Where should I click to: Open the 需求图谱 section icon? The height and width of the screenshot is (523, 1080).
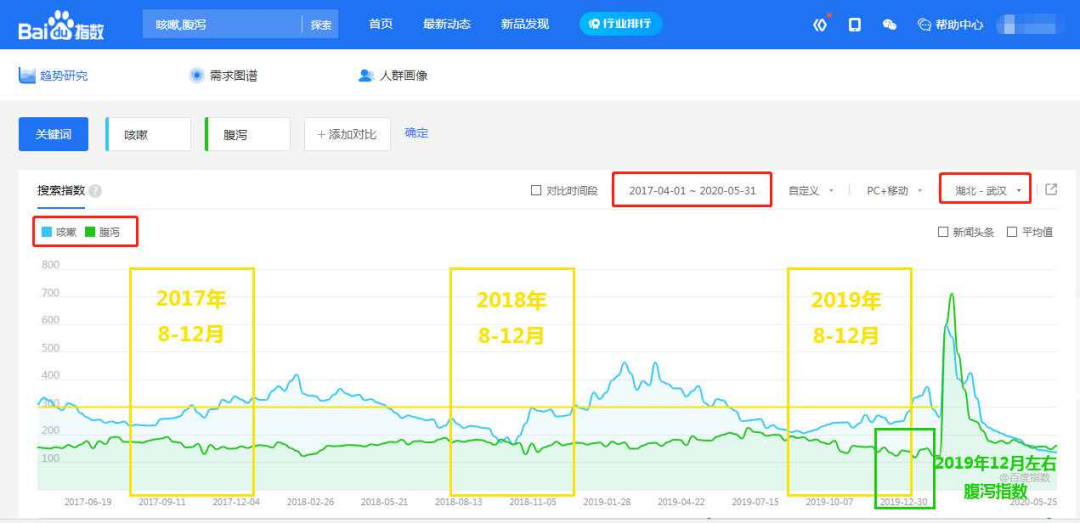(197, 76)
